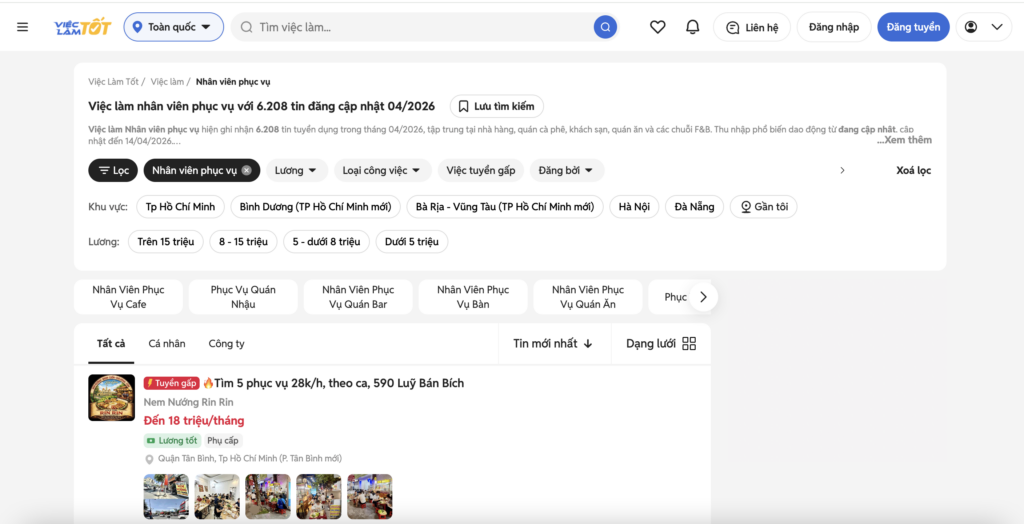1024x524 pixels.
Task: Click the Đăng tuyển button
Action: [913, 27]
